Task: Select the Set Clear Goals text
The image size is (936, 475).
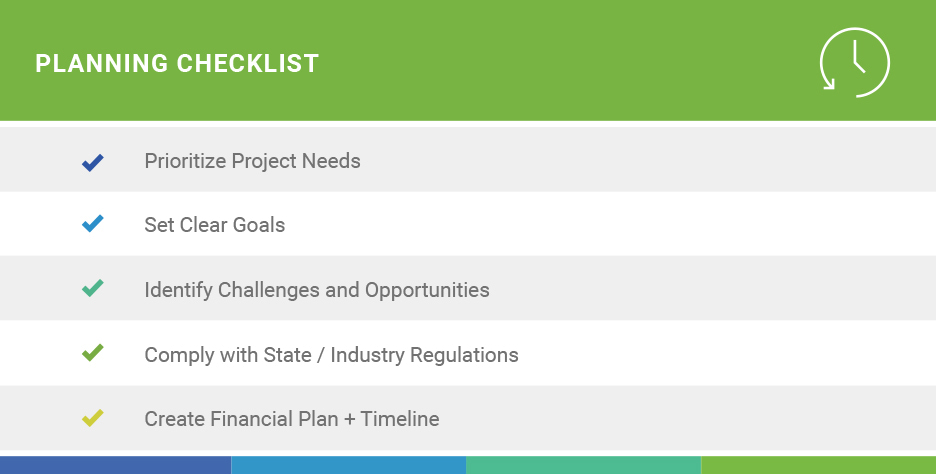Action: pyautogui.click(x=215, y=225)
